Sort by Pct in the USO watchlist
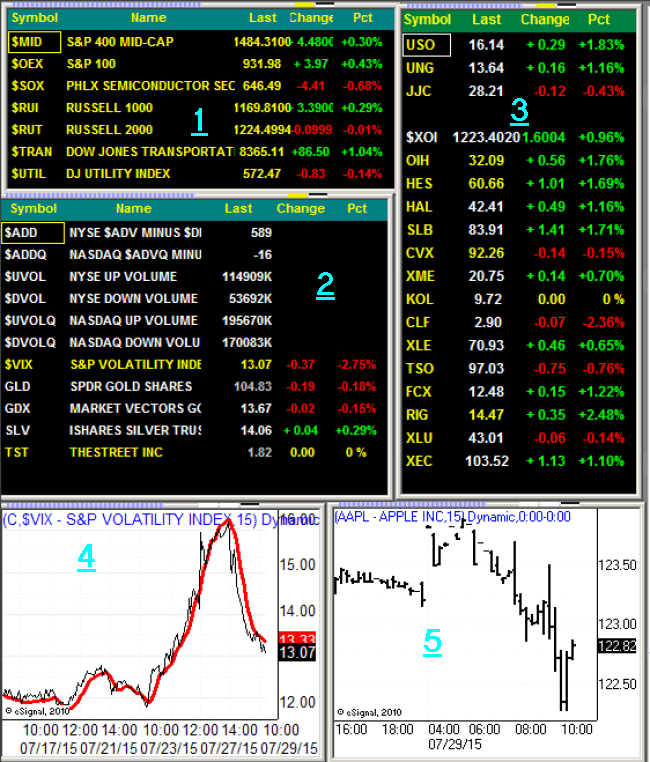650x762 pixels. click(598, 19)
